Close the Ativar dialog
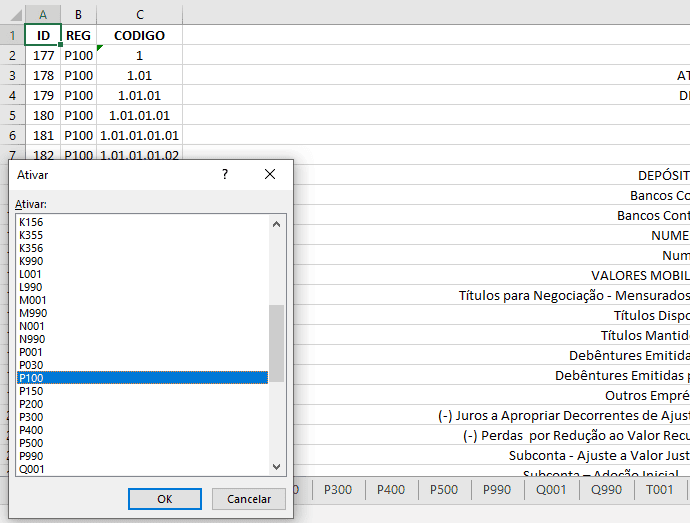Viewport: 690px width, 523px height. pos(270,174)
